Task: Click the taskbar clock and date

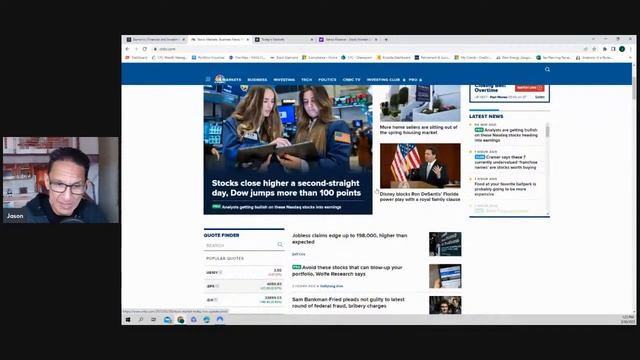Action: point(627,319)
